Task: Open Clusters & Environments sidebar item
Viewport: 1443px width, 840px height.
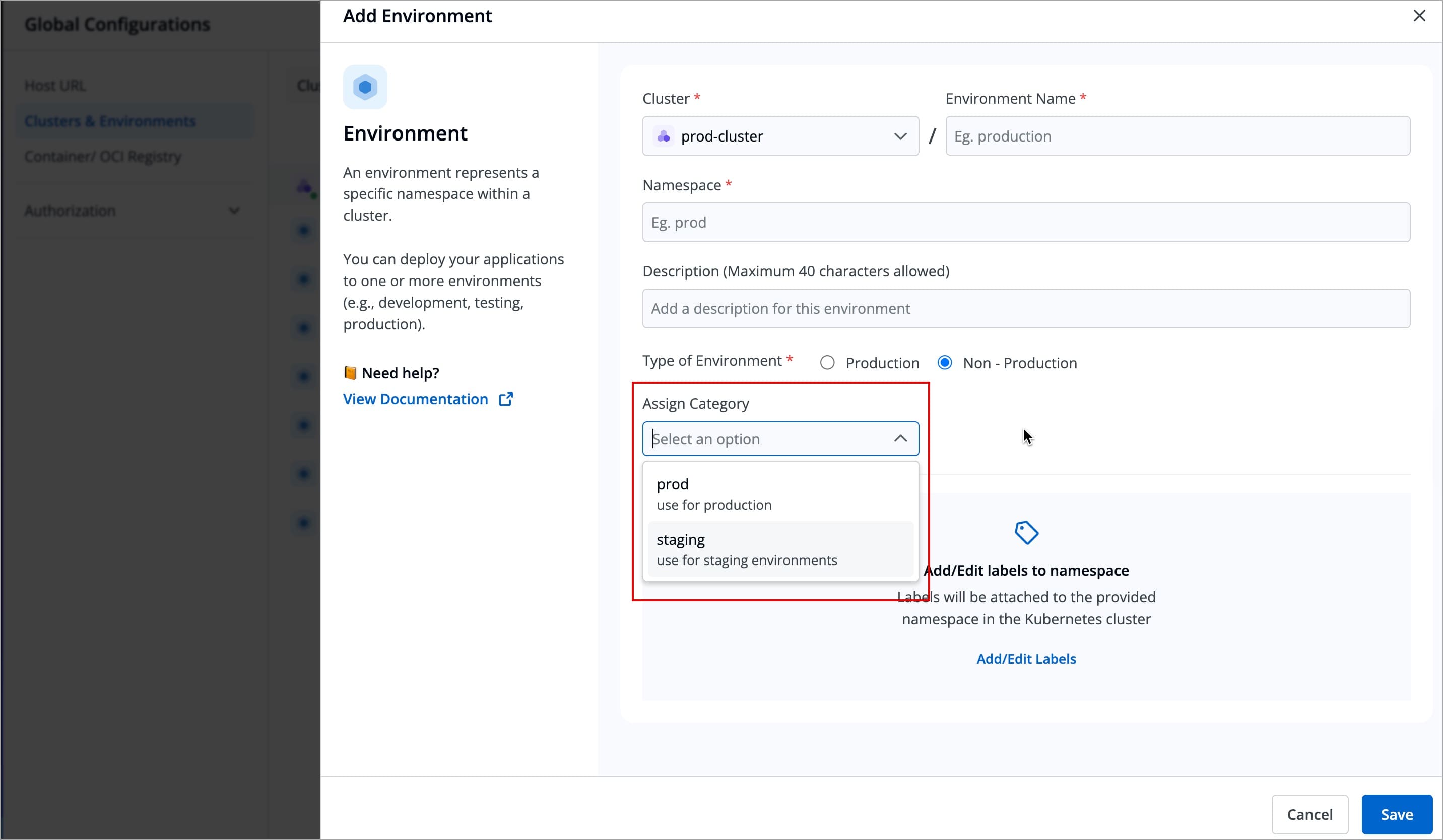Action: [110, 121]
